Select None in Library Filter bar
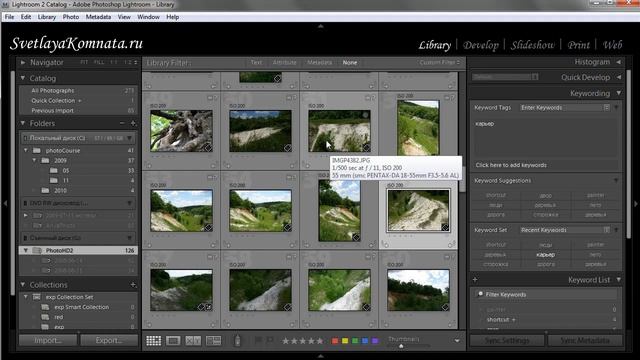The image size is (640, 360). [x=350, y=62]
